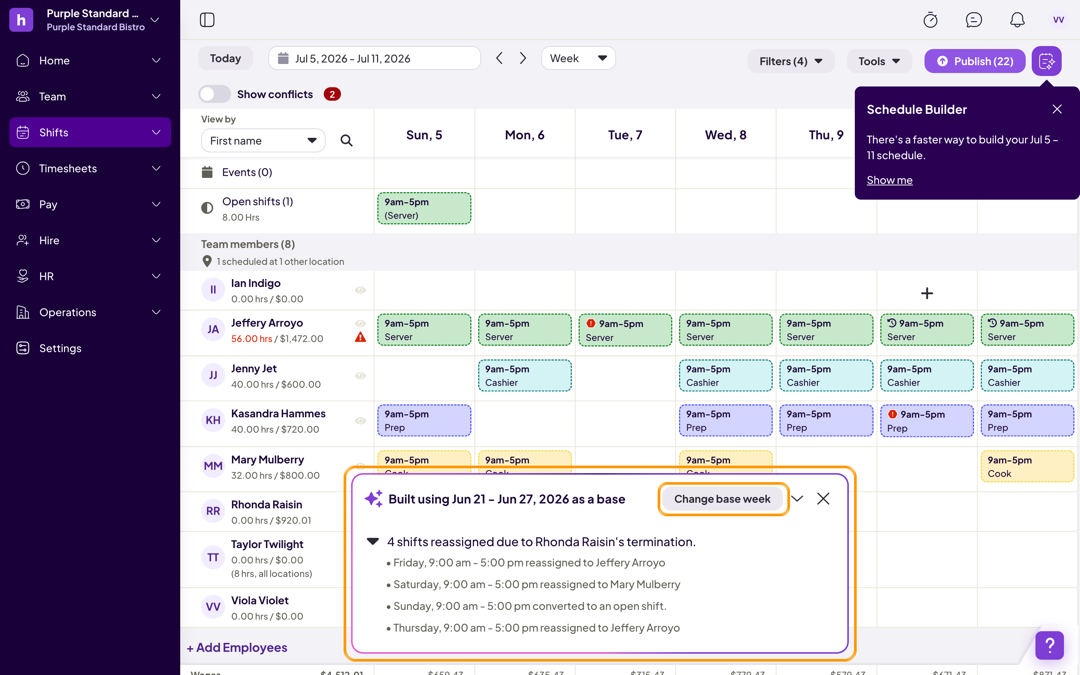
Task: Open Settings in the sidebar
Action: coord(90,348)
